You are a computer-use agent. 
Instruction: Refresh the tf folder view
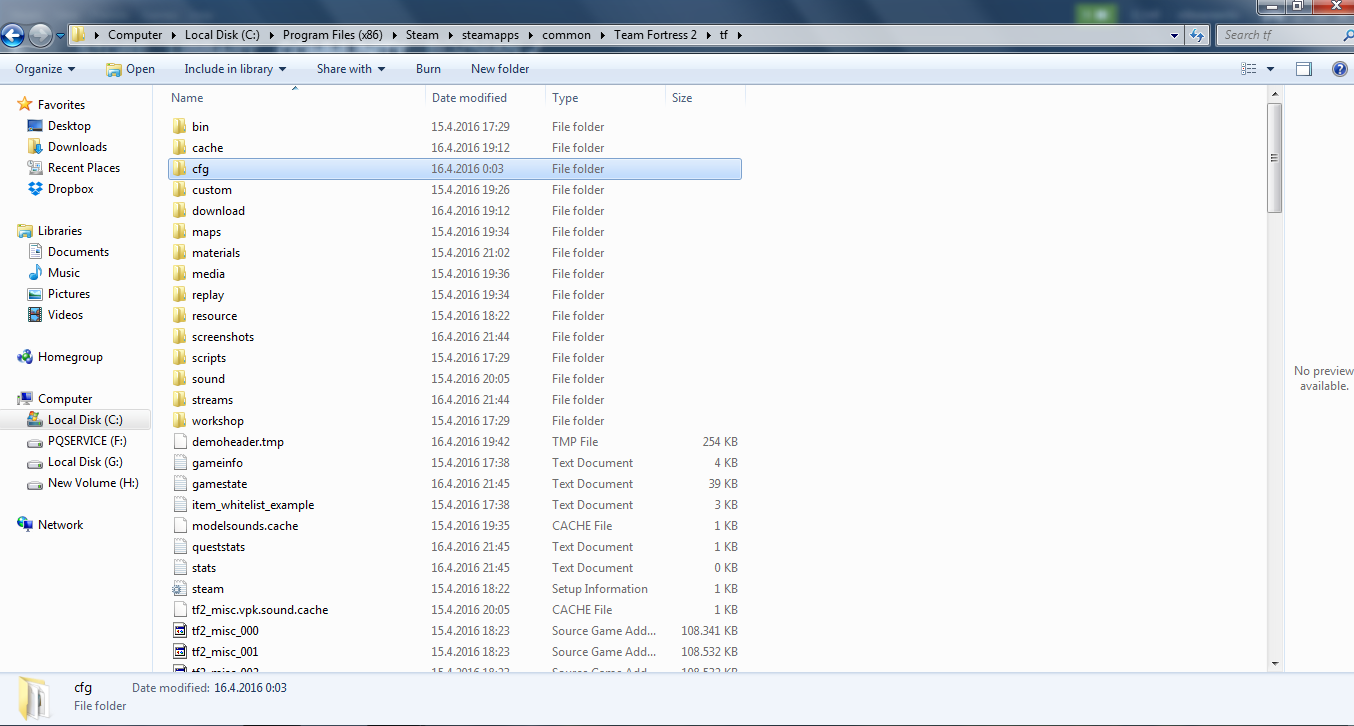1197,35
